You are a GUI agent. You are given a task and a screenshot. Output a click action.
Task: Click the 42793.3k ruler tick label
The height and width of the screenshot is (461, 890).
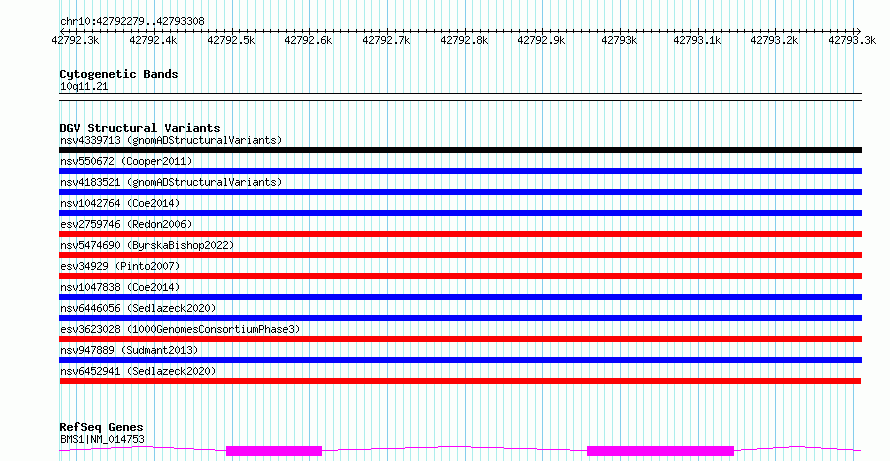(x=852, y=40)
